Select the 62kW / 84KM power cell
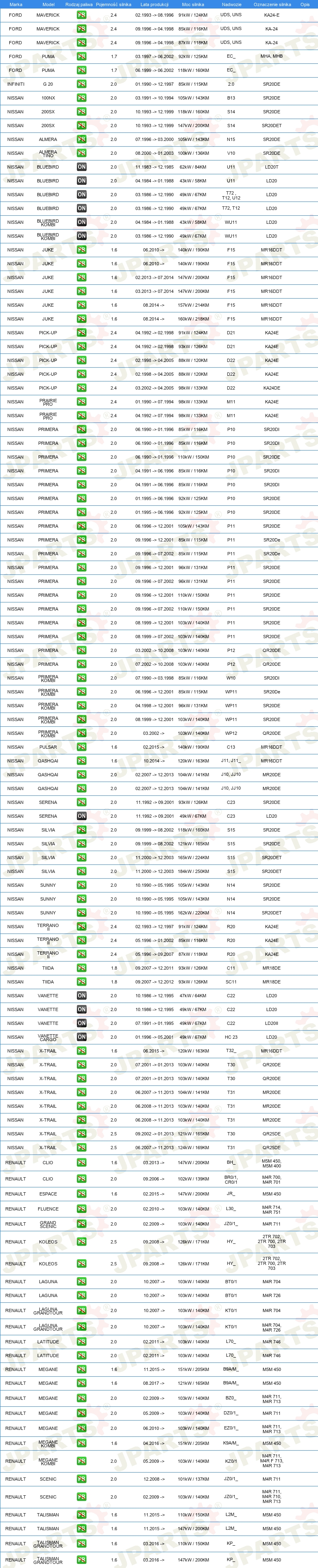Screen dimensions: 318x1568 tap(192, 167)
